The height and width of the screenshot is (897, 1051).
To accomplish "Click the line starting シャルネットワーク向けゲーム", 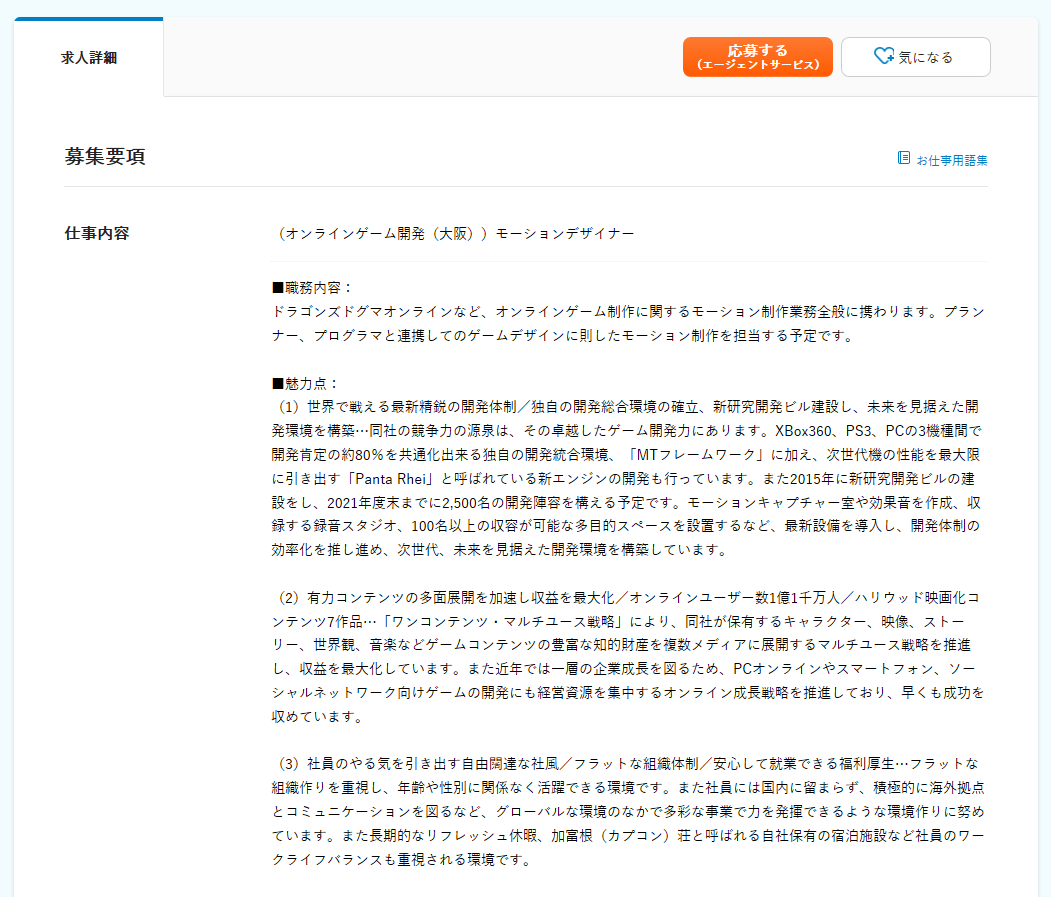I will click(x=628, y=693).
